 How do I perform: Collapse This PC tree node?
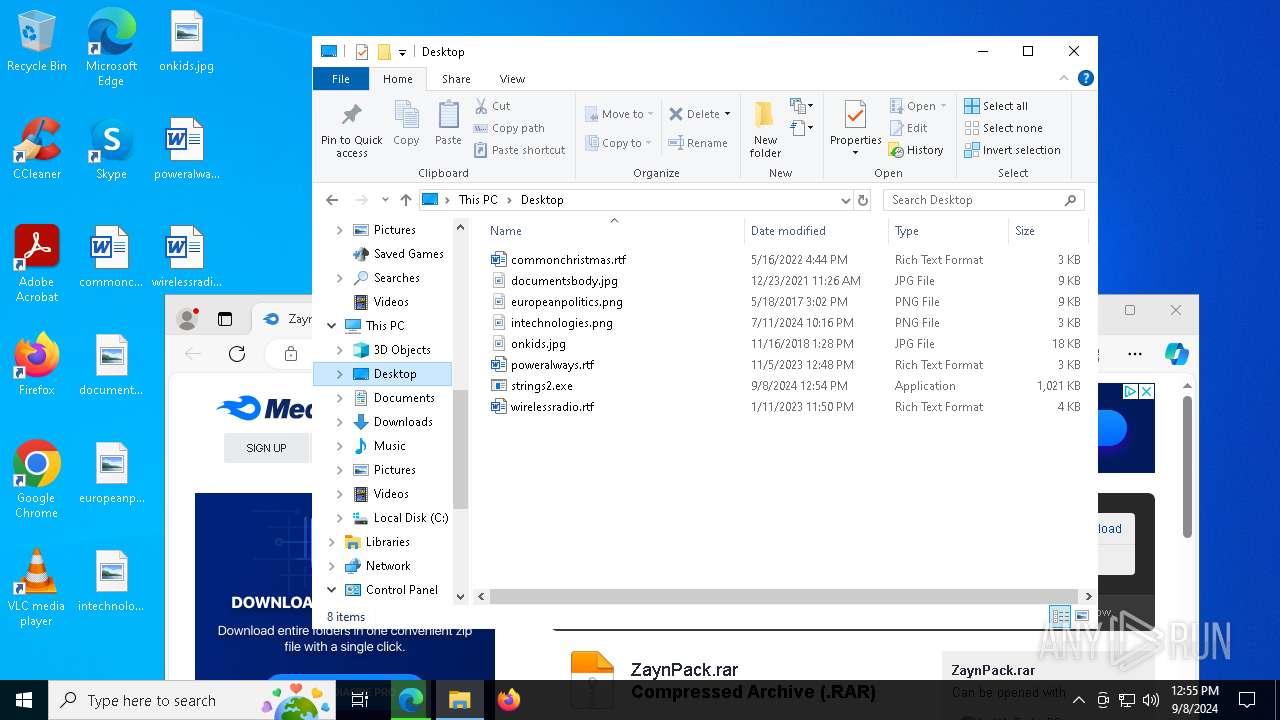pyautogui.click(x=332, y=325)
